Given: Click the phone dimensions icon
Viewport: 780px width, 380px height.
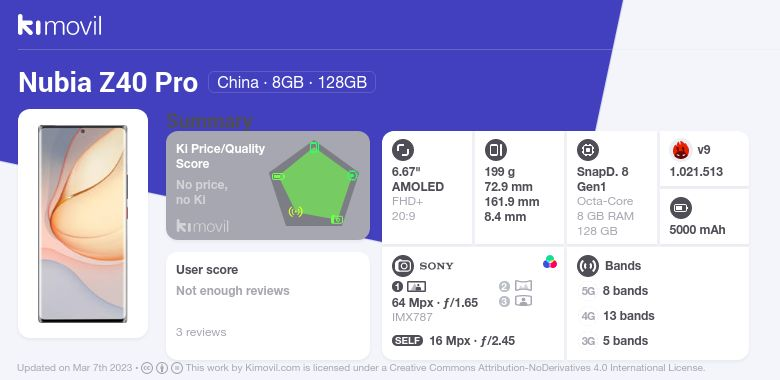Looking at the screenshot, I should coord(495,150).
